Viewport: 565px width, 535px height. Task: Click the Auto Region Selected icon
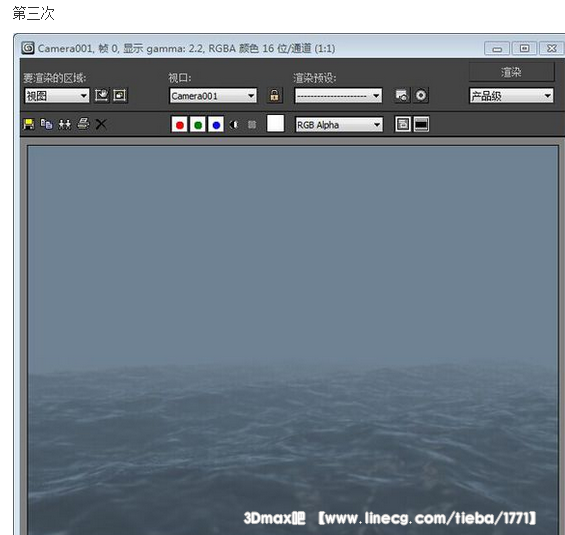click(x=120, y=95)
